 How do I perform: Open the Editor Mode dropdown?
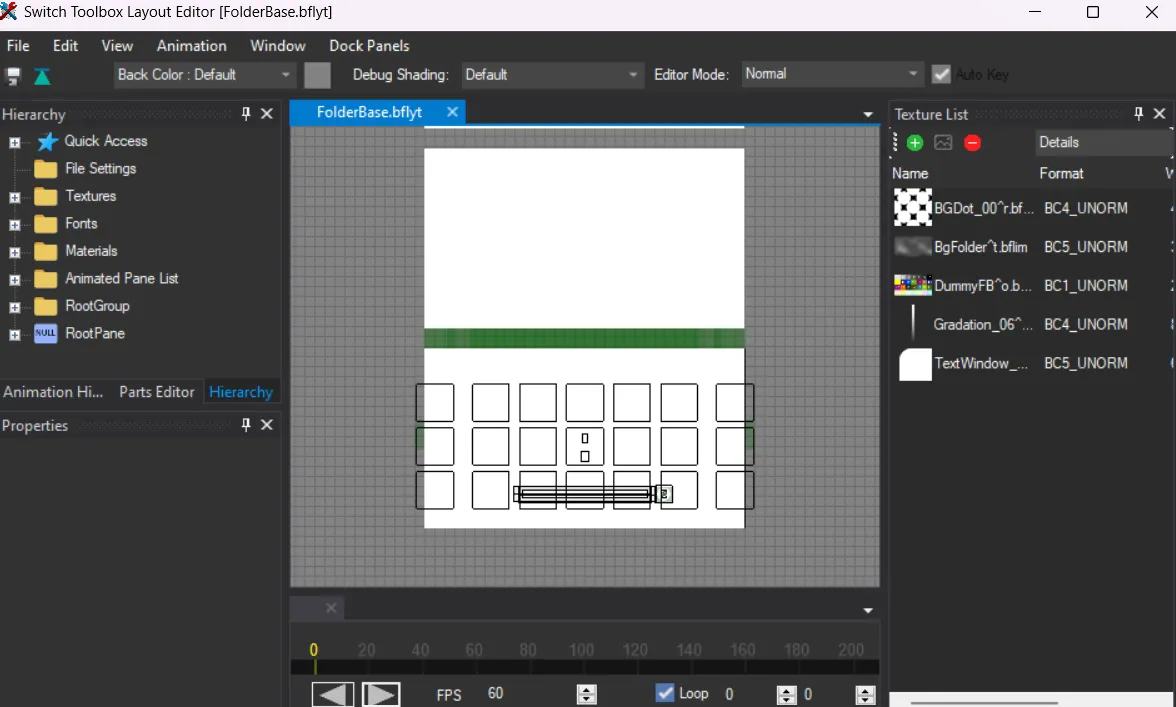913,74
